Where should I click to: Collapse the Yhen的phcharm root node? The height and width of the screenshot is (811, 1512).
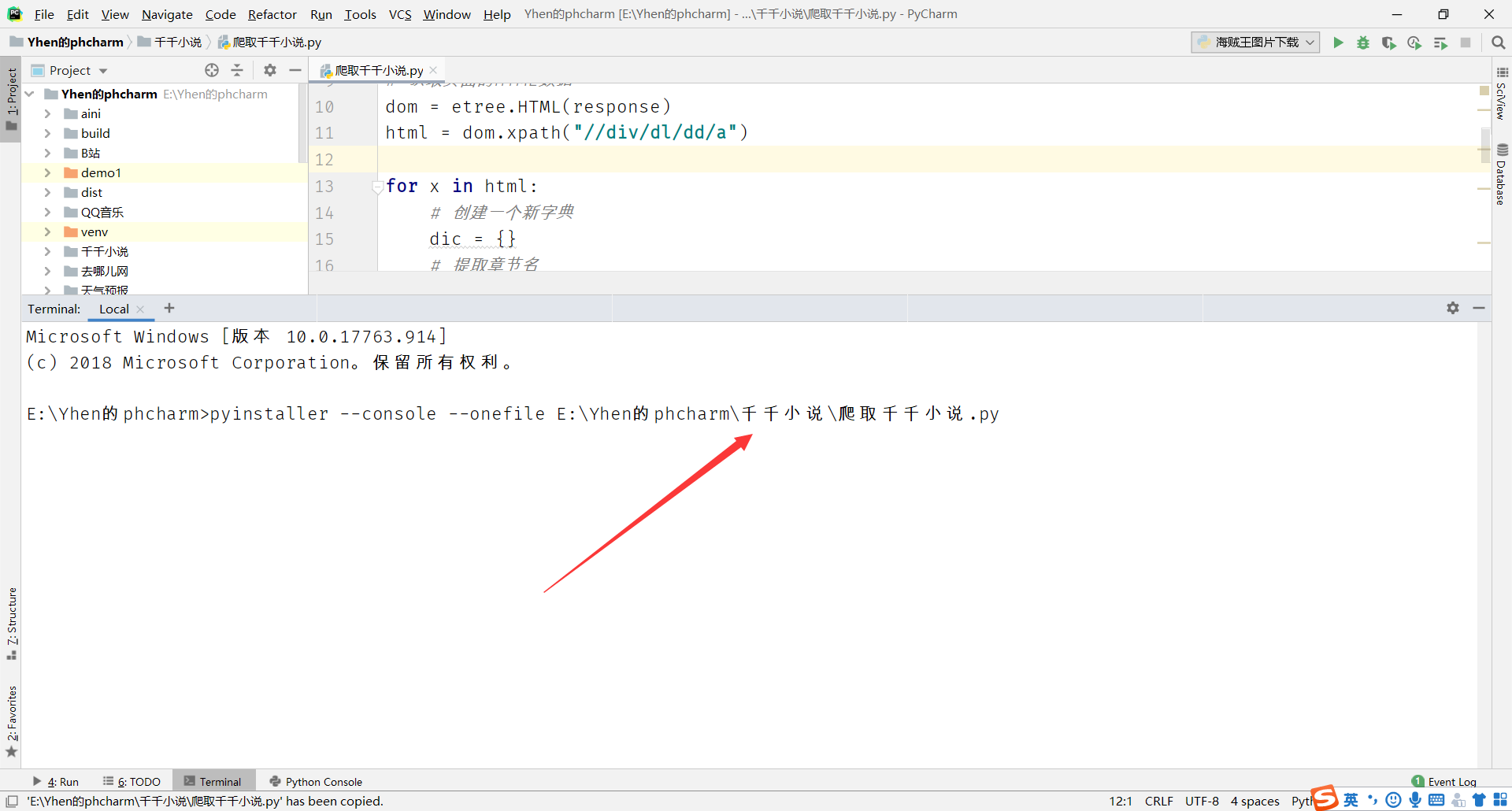[30, 94]
